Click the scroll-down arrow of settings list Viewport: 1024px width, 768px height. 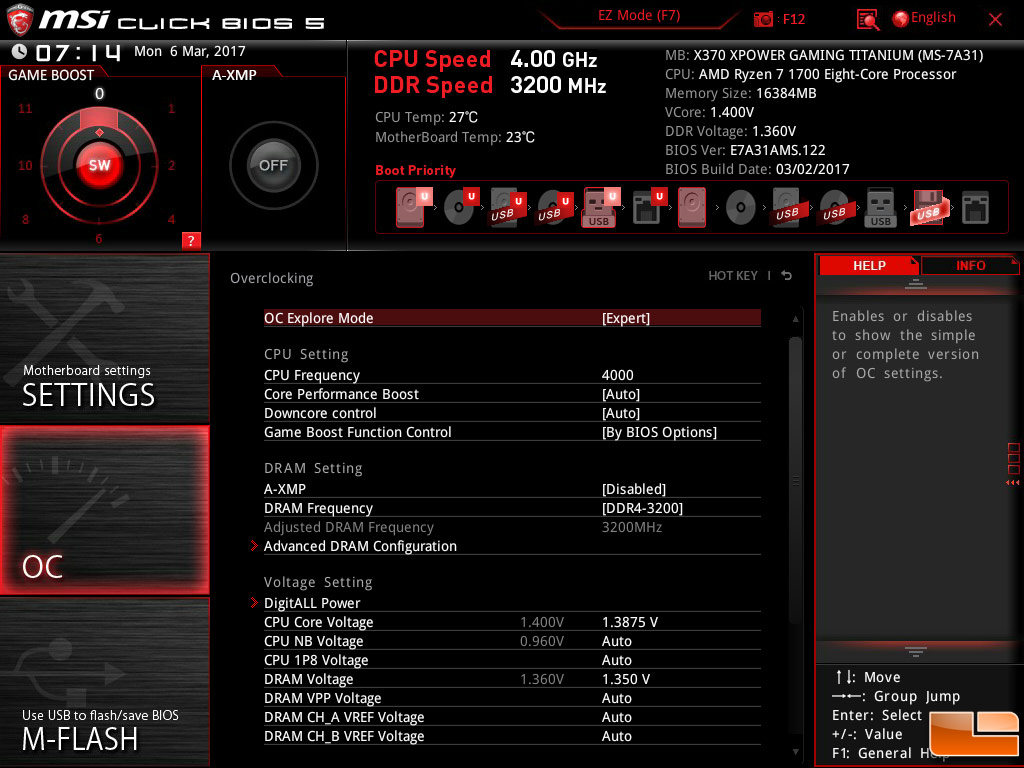click(795, 752)
